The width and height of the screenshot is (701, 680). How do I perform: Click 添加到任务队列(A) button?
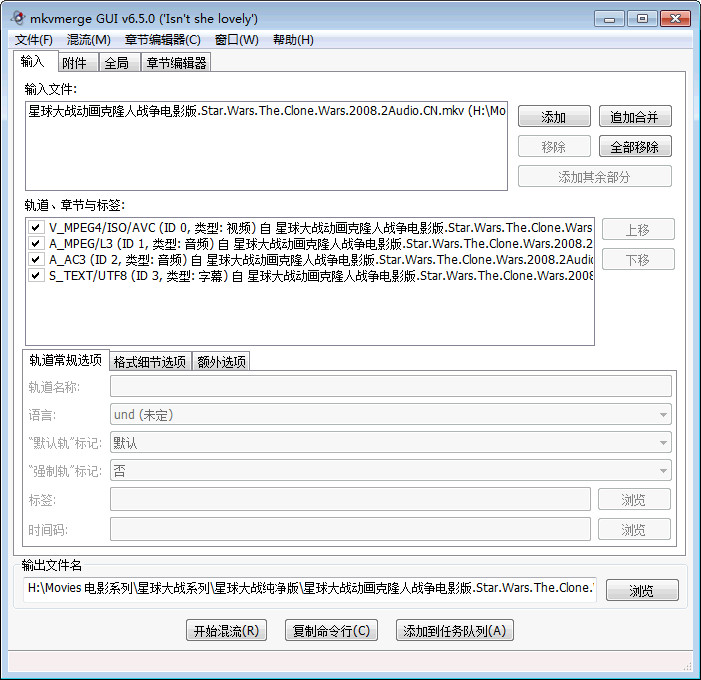pos(455,631)
